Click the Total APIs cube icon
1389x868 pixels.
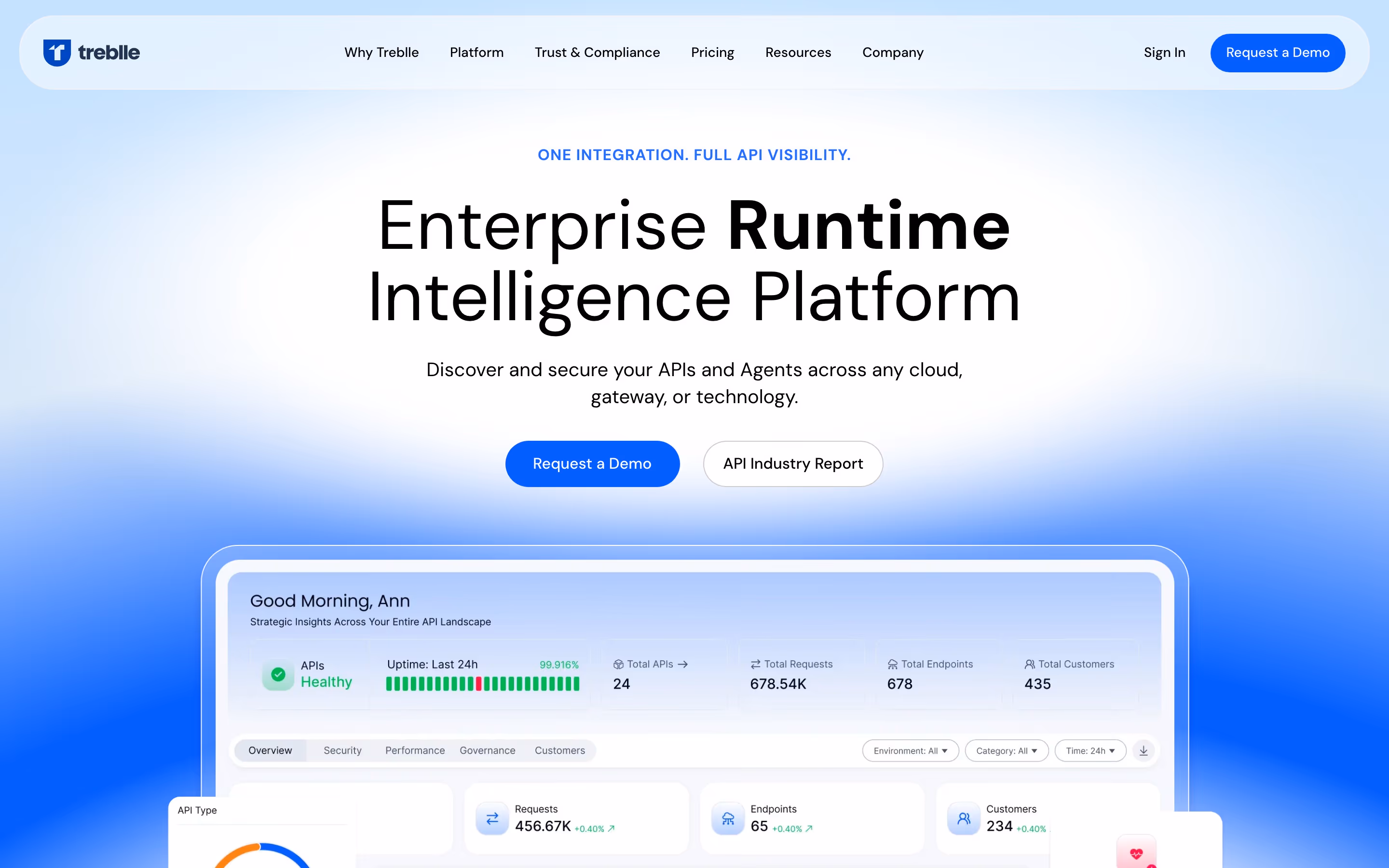click(618, 664)
